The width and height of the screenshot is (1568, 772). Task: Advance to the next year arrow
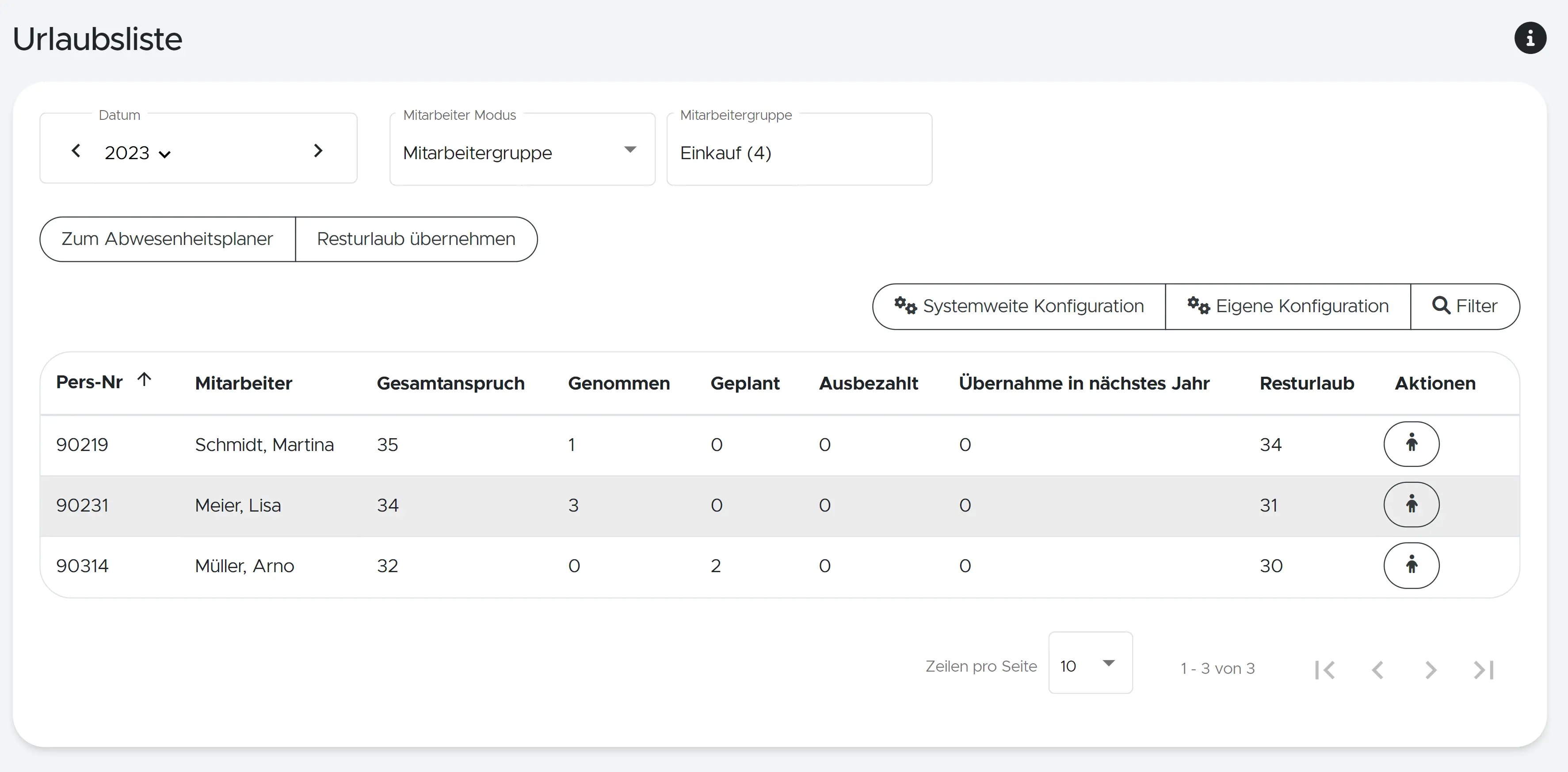(318, 151)
